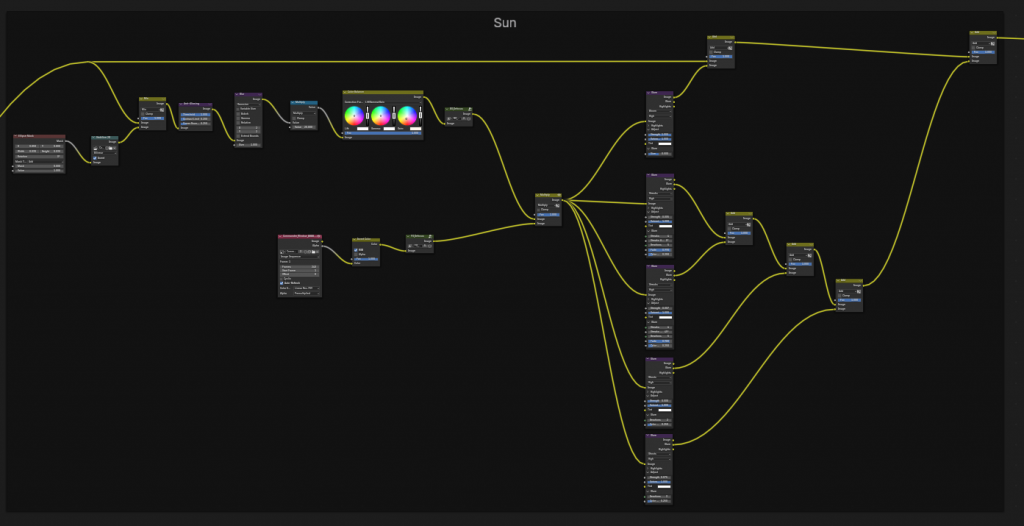Click the Lift color wheel in Color Balance
The height and width of the screenshot is (526, 1024).
coord(355,117)
